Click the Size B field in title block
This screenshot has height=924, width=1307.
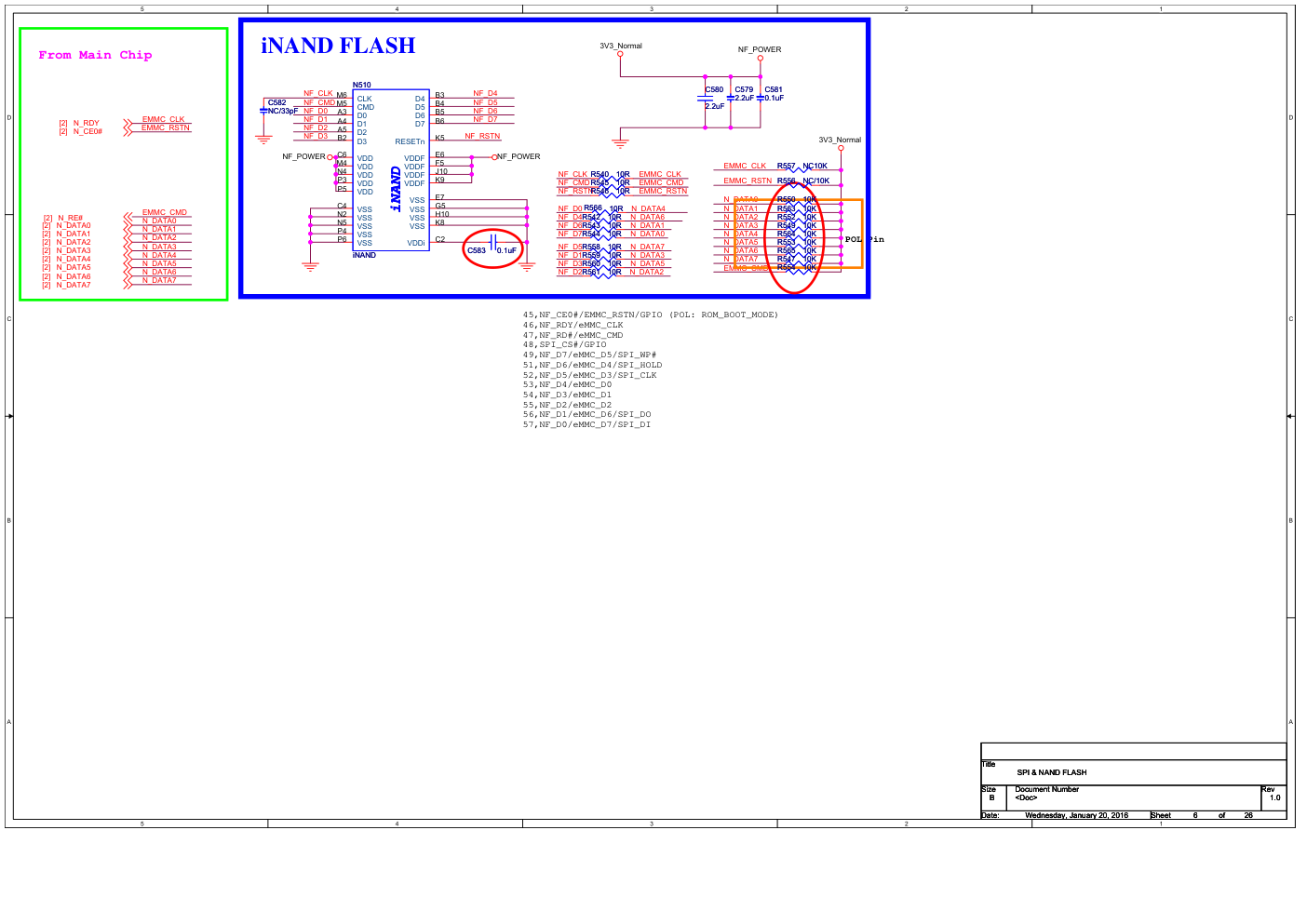pyautogui.click(x=991, y=797)
